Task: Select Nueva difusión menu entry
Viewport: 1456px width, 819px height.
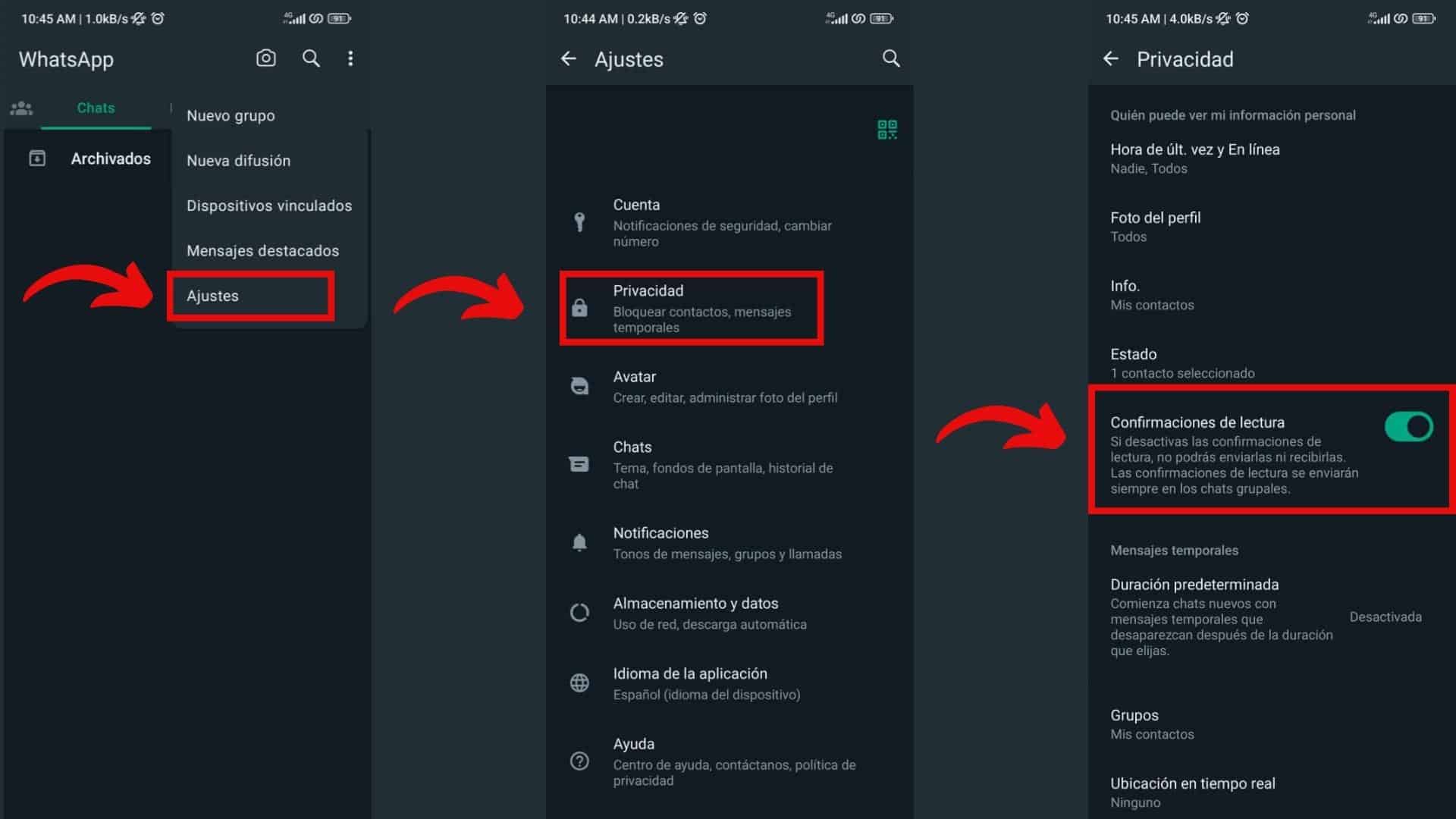Action: coord(269,160)
